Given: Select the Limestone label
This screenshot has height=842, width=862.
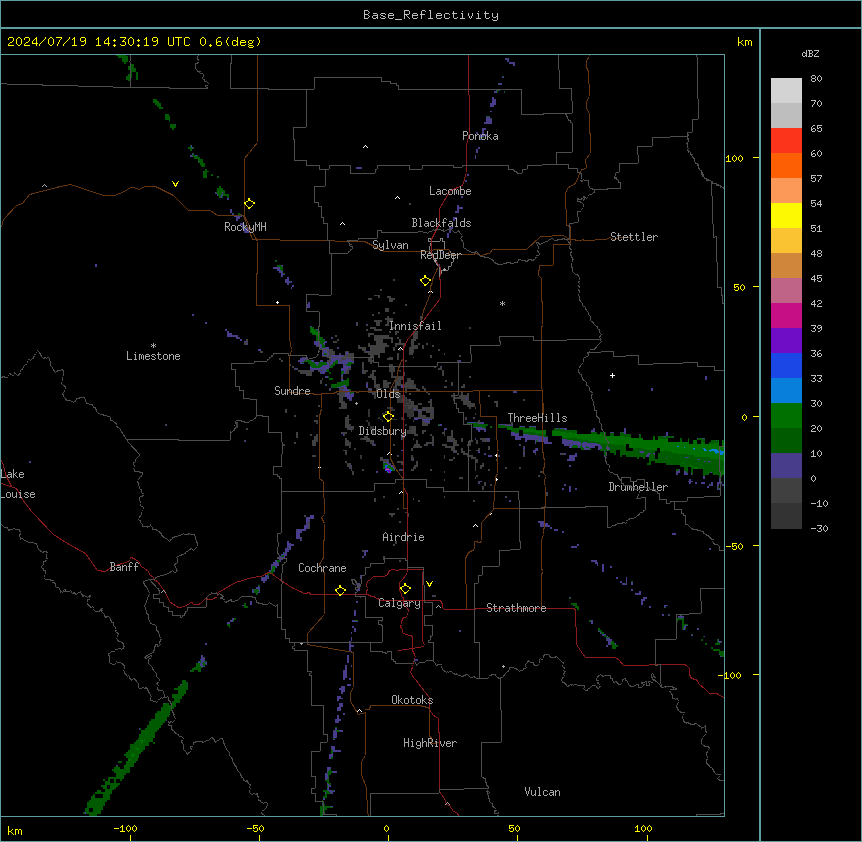Looking at the screenshot, I should tap(153, 356).
